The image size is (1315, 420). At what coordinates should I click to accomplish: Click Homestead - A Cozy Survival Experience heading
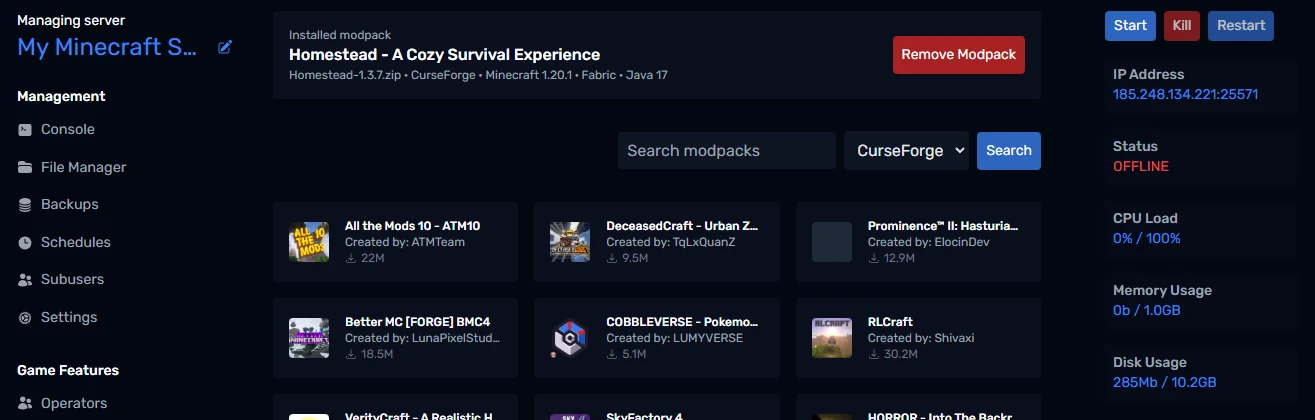click(x=444, y=55)
